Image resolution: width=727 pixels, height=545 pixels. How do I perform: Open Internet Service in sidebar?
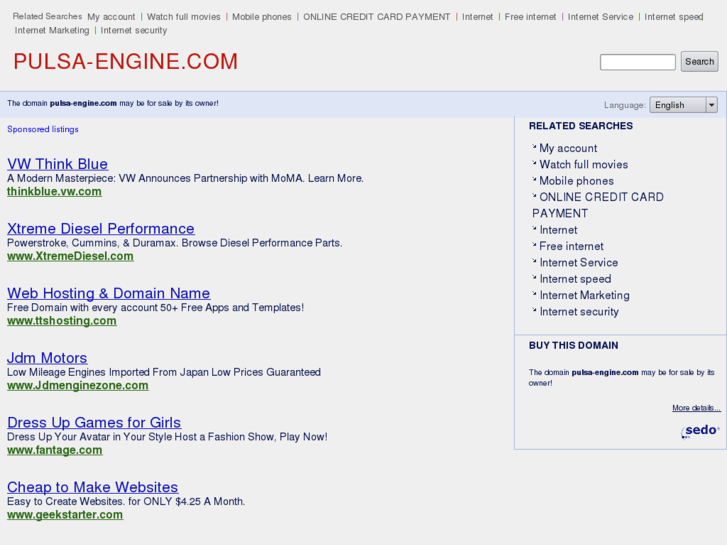(579, 263)
